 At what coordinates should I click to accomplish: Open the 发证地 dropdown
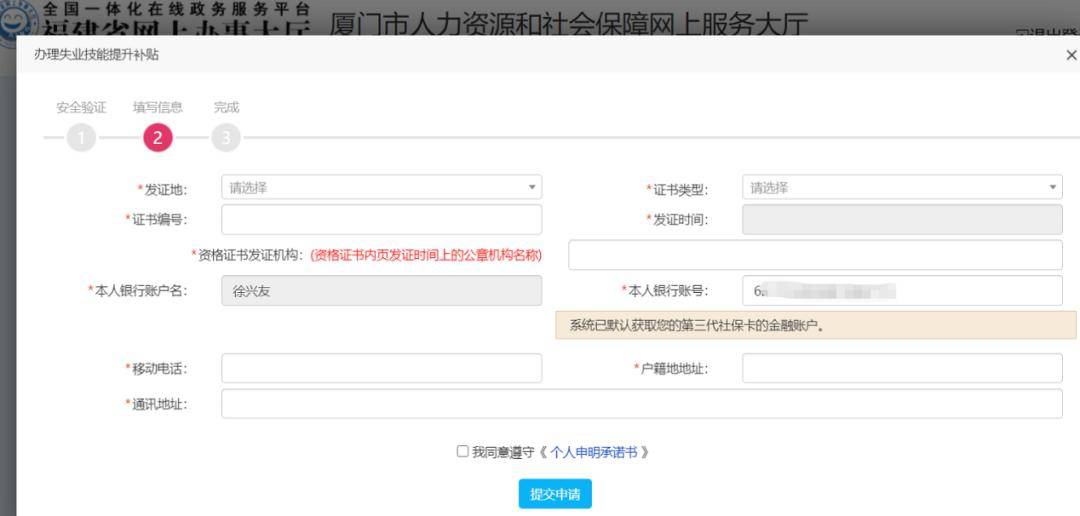point(381,187)
